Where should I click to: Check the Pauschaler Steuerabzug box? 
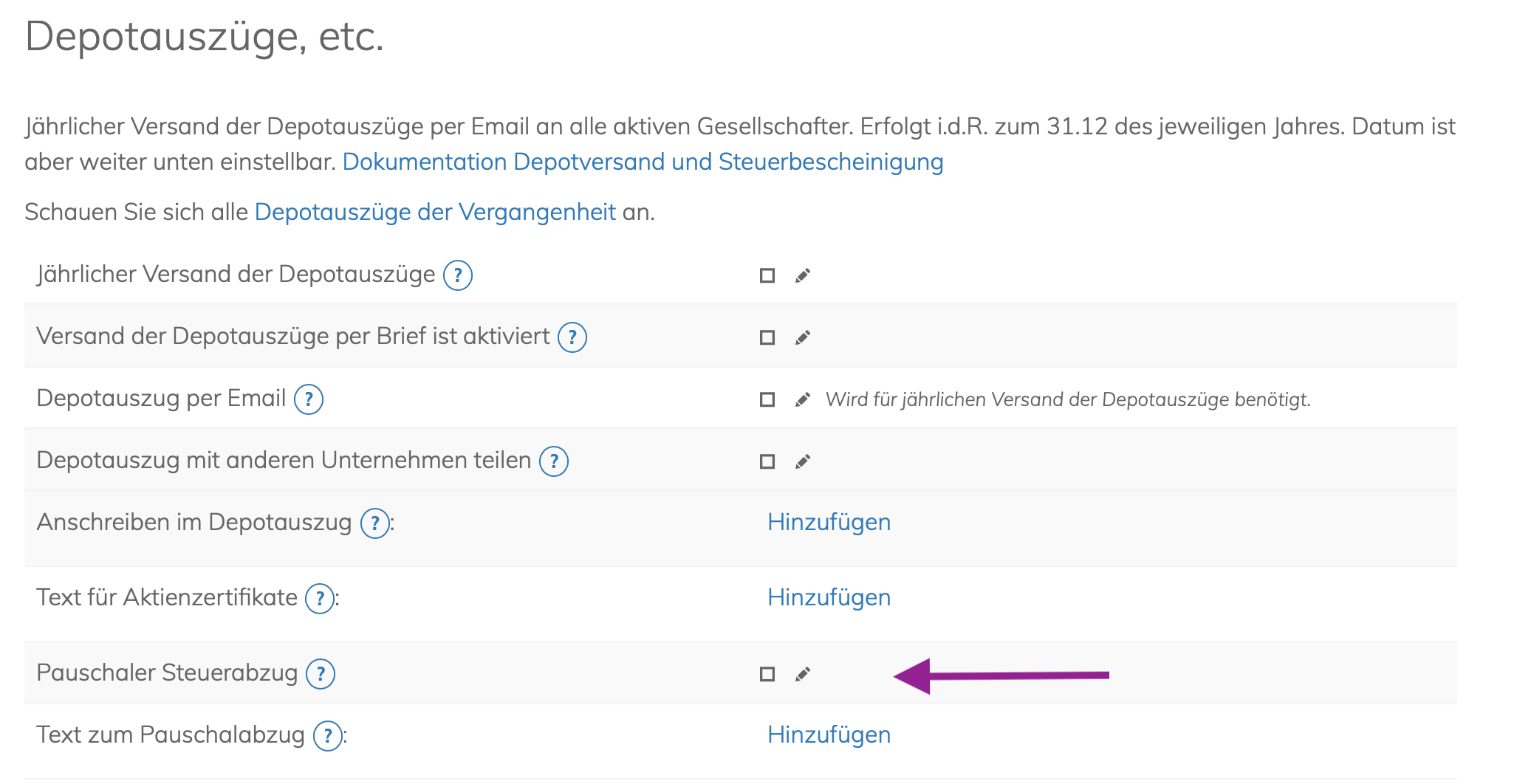tap(767, 674)
